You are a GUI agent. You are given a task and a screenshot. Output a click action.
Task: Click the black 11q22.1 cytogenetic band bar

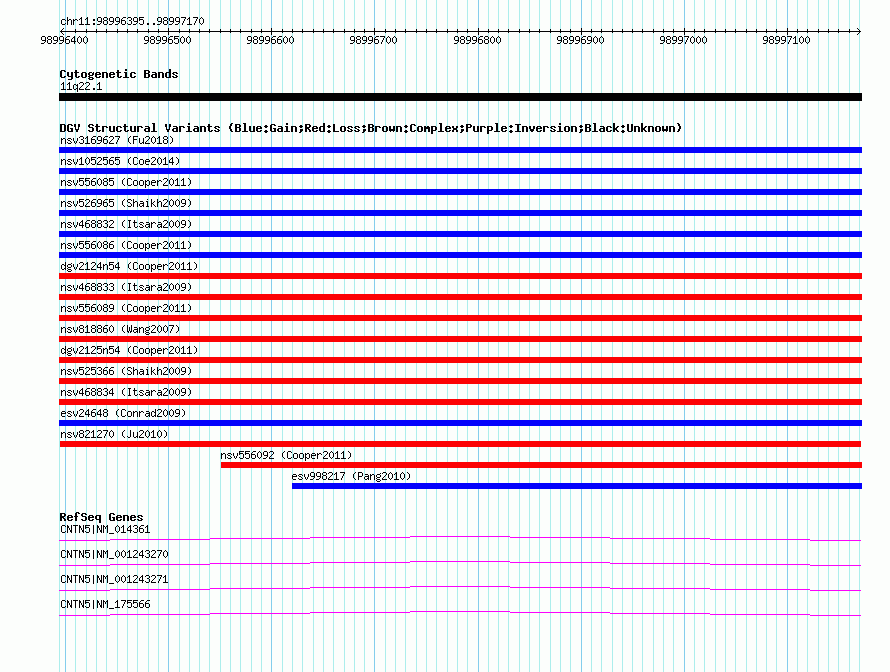click(460, 97)
